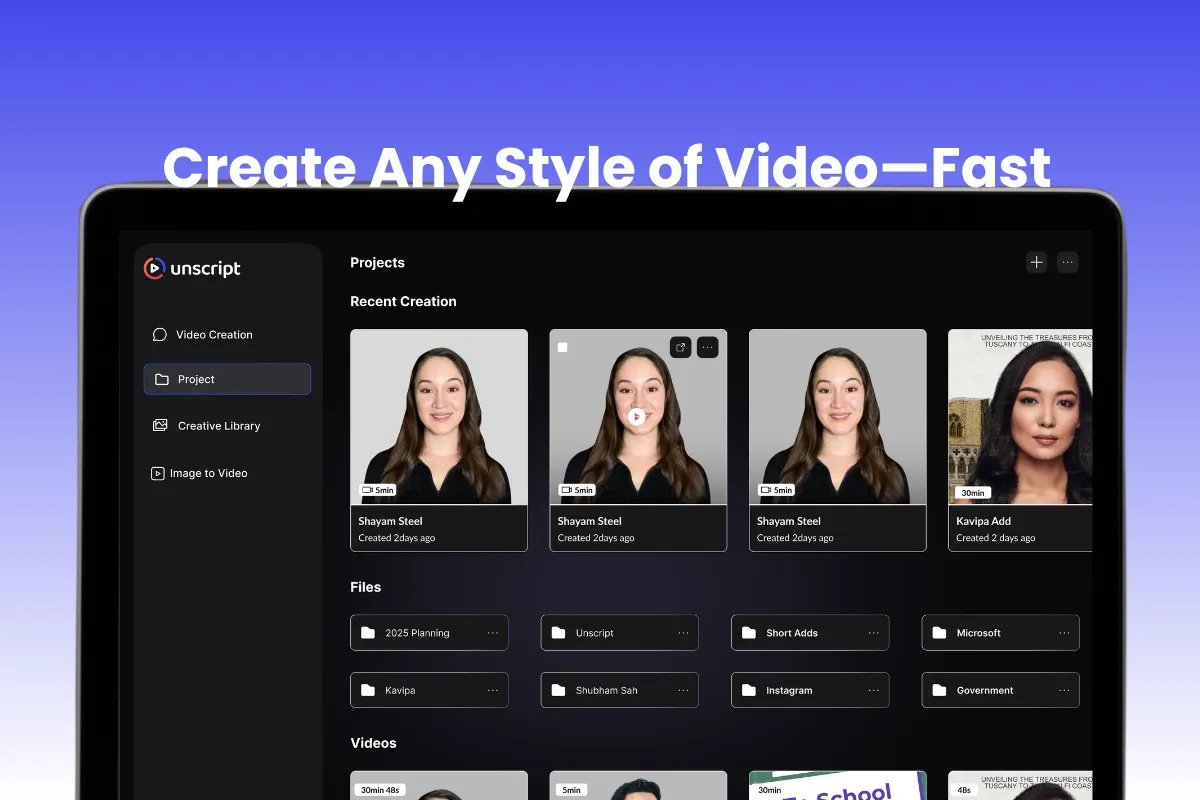Click Shubham Sah folder icon
The width and height of the screenshot is (1200, 800).
pos(558,690)
